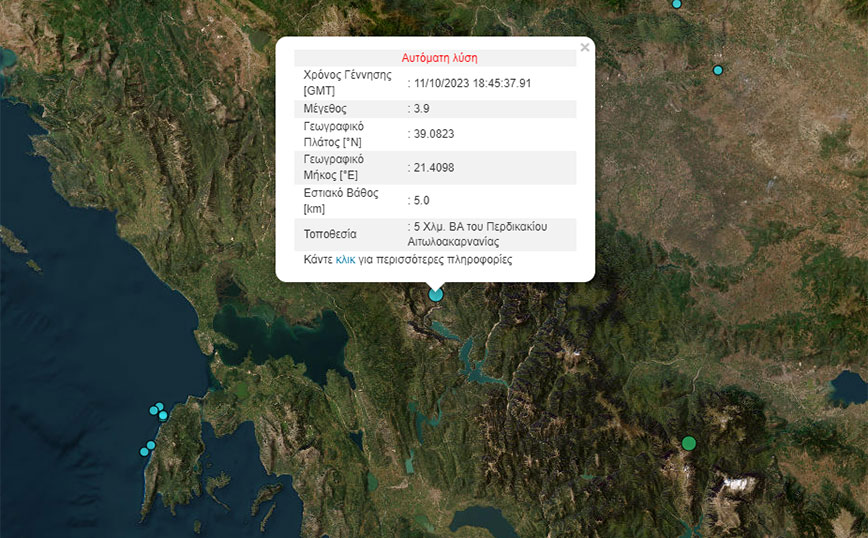Pick the southeastern marker in the offshore trio

[x=163, y=415]
